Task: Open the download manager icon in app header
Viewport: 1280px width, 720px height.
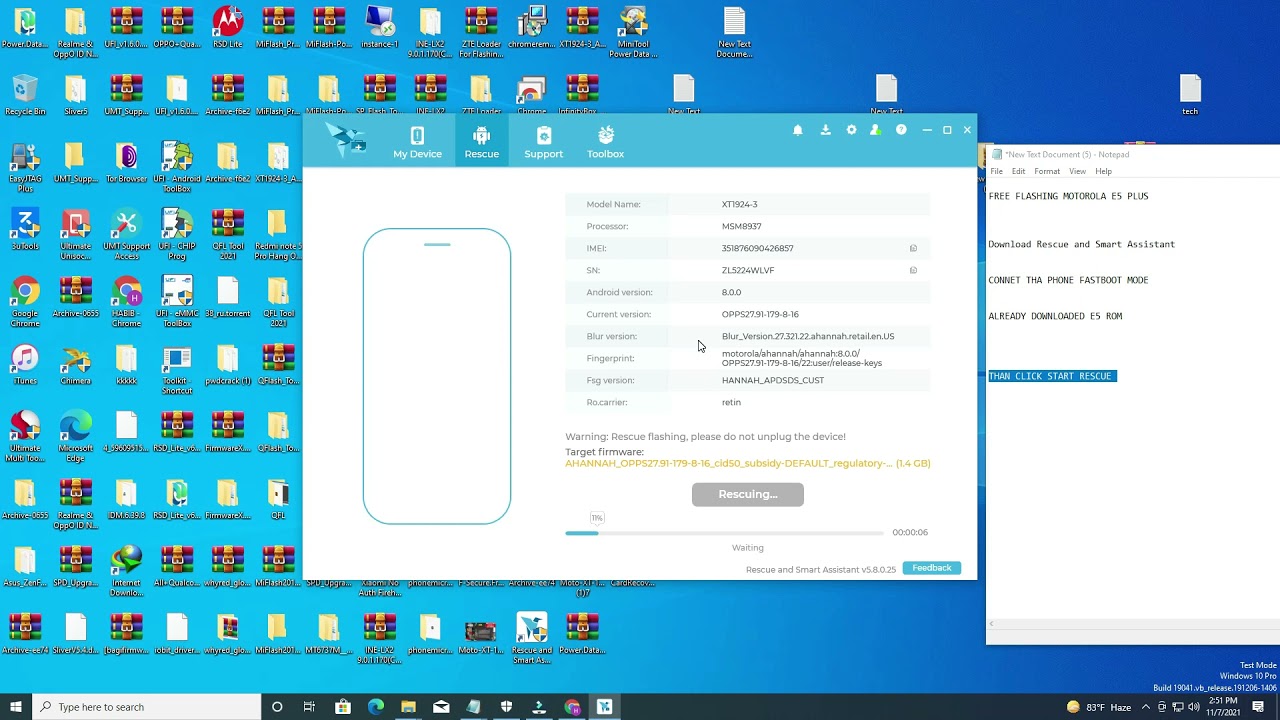Action: pyautogui.click(x=825, y=130)
